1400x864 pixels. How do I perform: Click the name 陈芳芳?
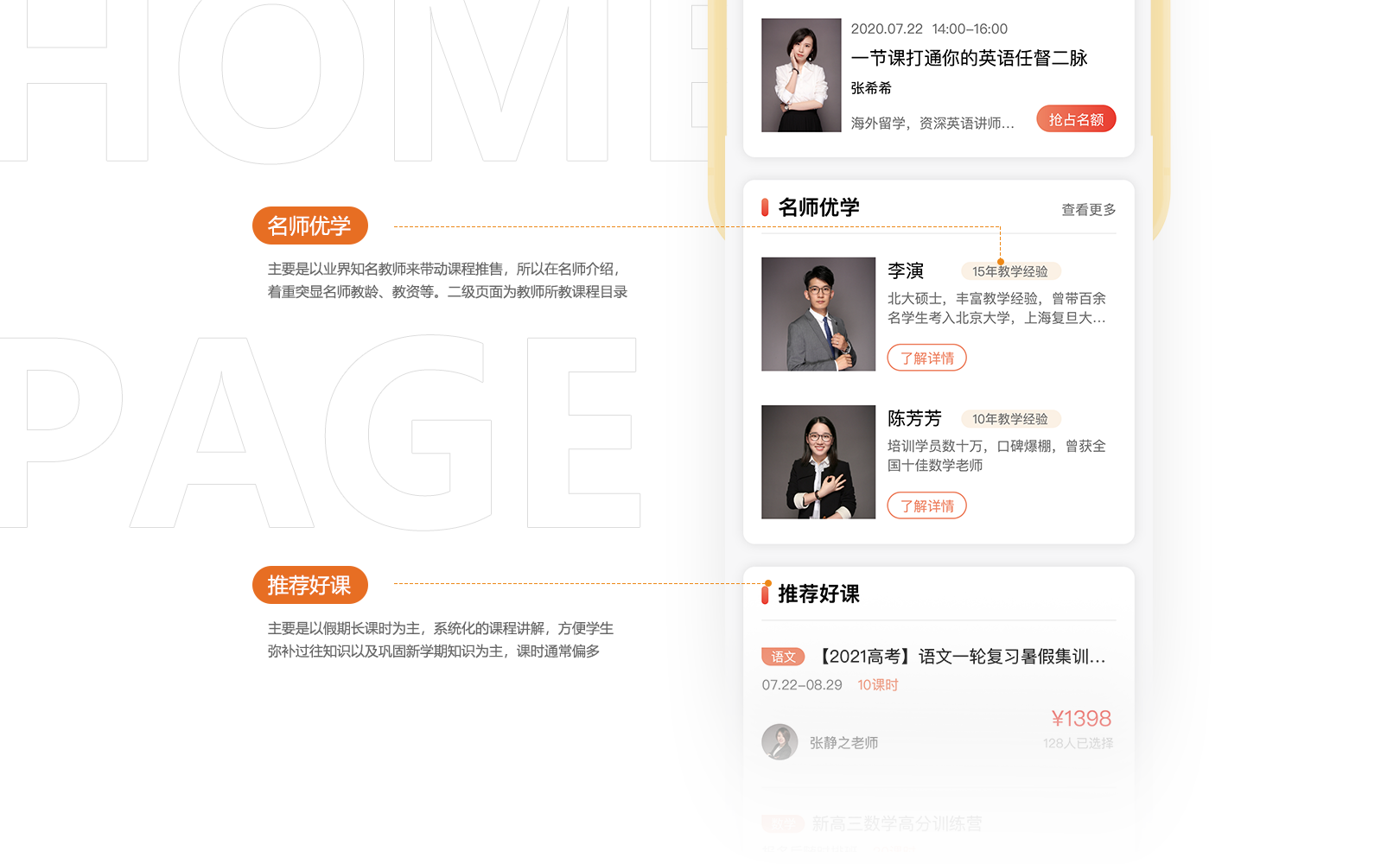(914, 419)
